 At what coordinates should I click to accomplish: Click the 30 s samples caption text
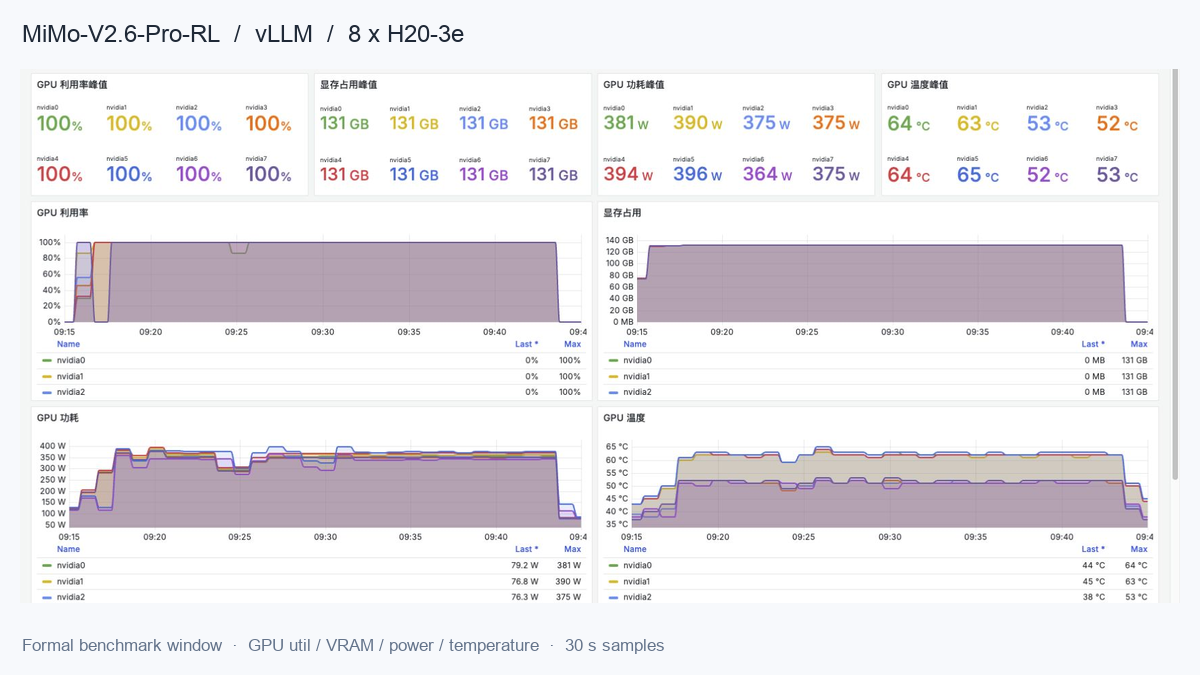point(614,645)
